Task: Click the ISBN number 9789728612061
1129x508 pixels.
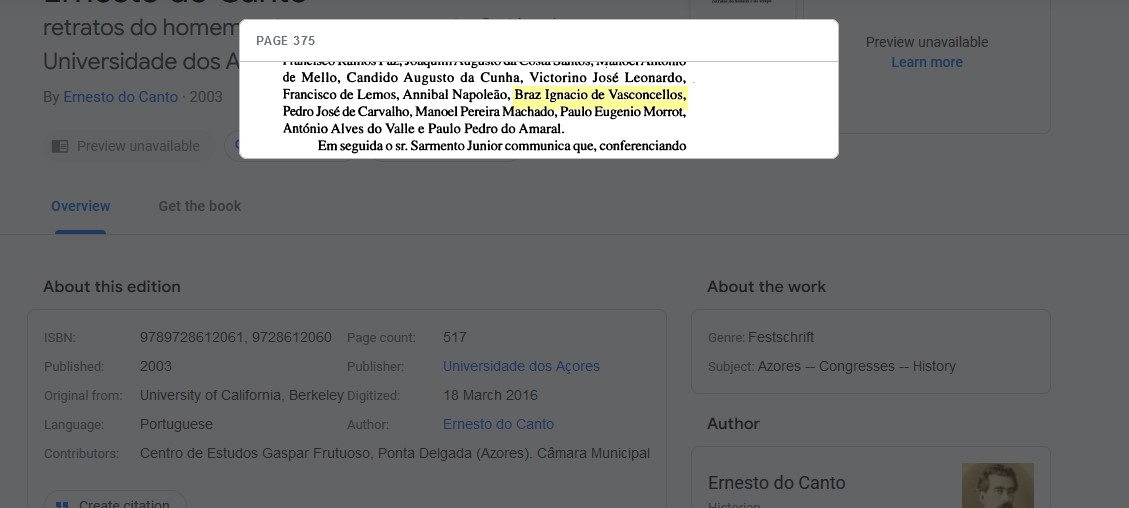Action: click(x=190, y=337)
